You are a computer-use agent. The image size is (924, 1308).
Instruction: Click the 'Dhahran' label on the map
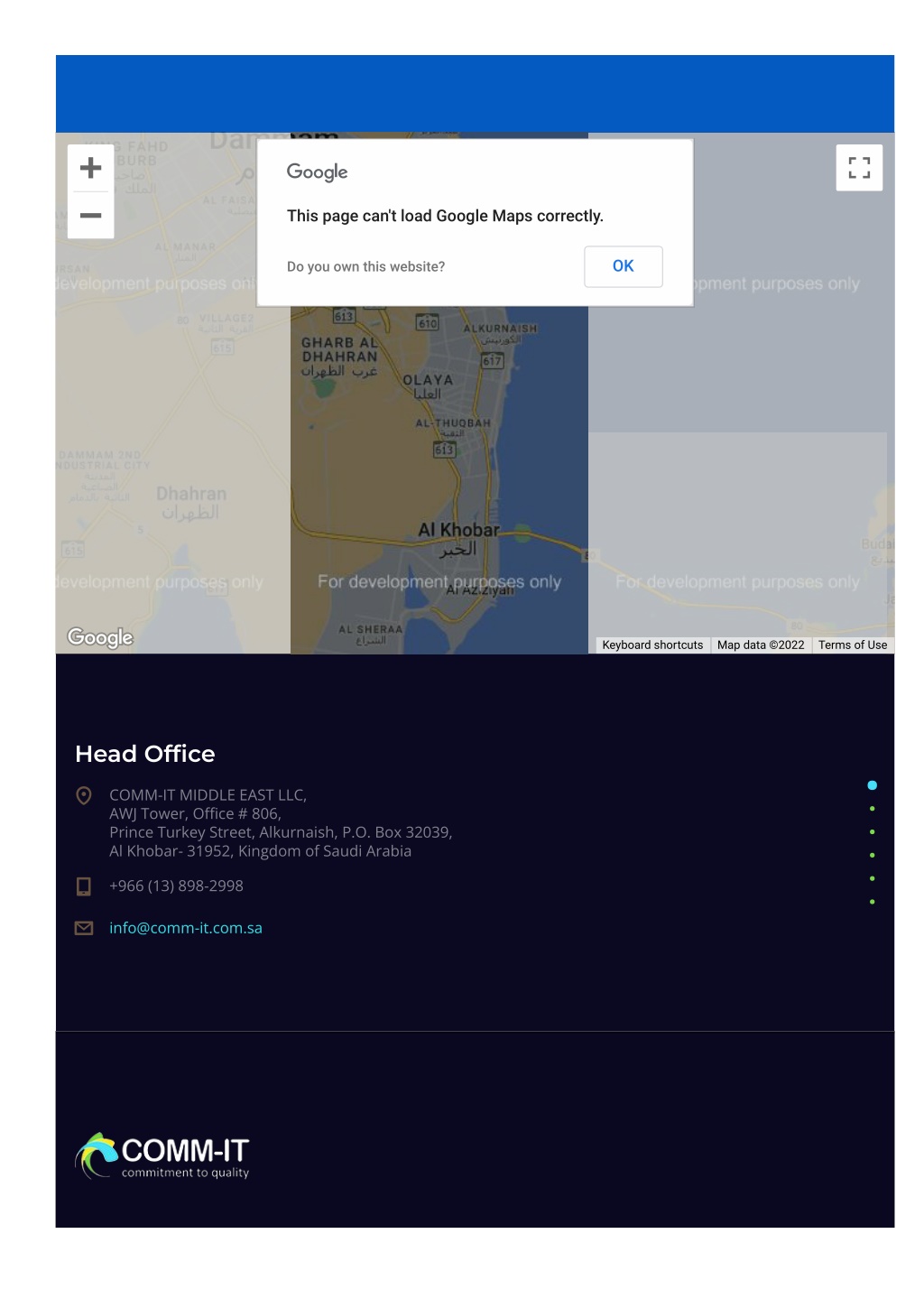tap(191, 503)
